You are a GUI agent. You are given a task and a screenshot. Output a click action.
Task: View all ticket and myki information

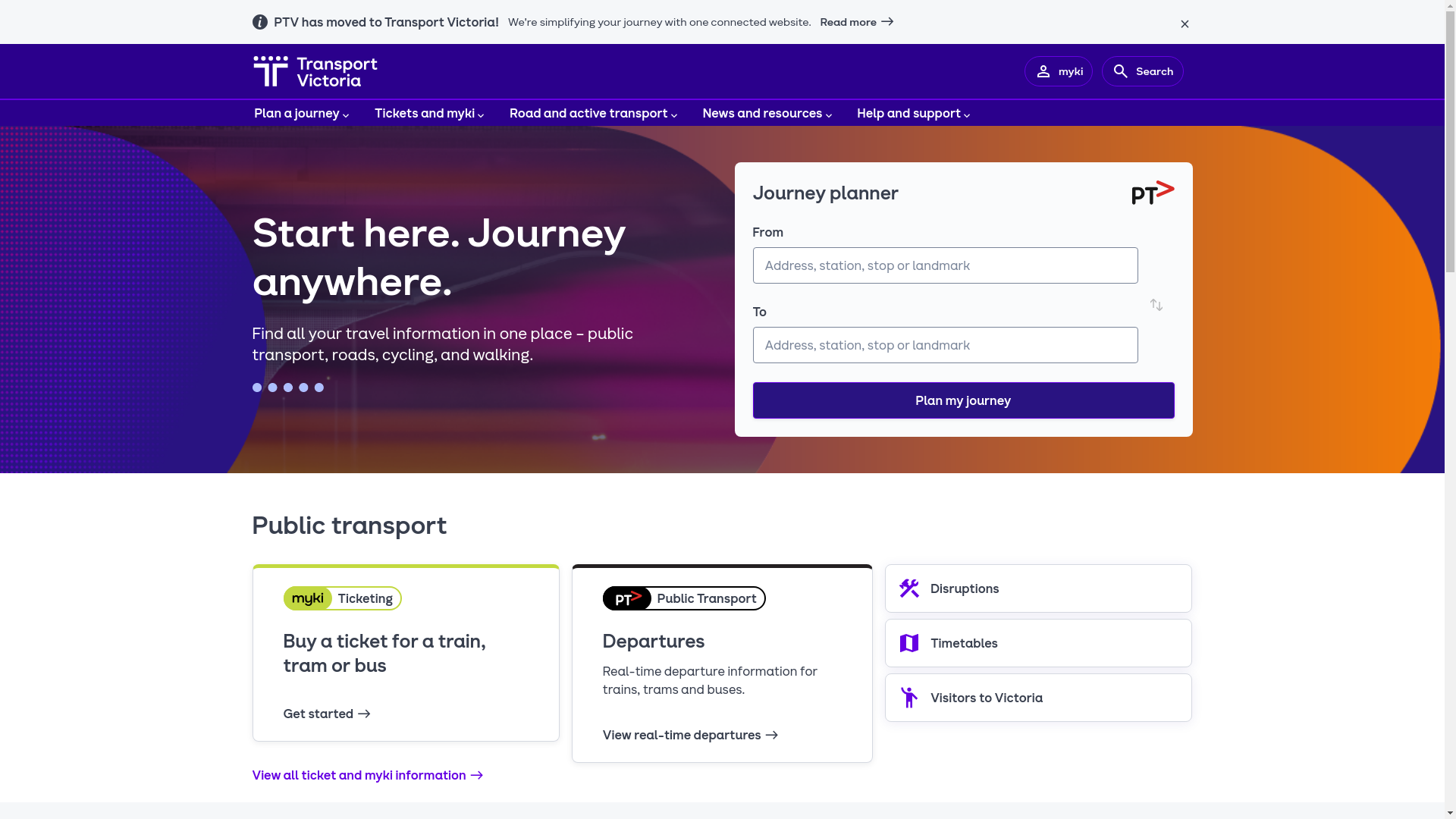[x=368, y=775]
